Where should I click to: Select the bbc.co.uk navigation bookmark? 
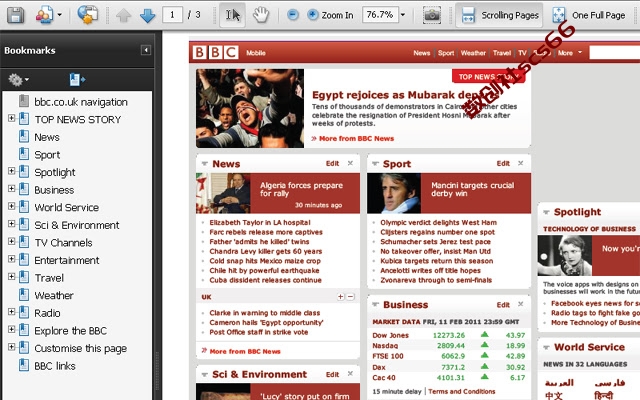(81, 102)
